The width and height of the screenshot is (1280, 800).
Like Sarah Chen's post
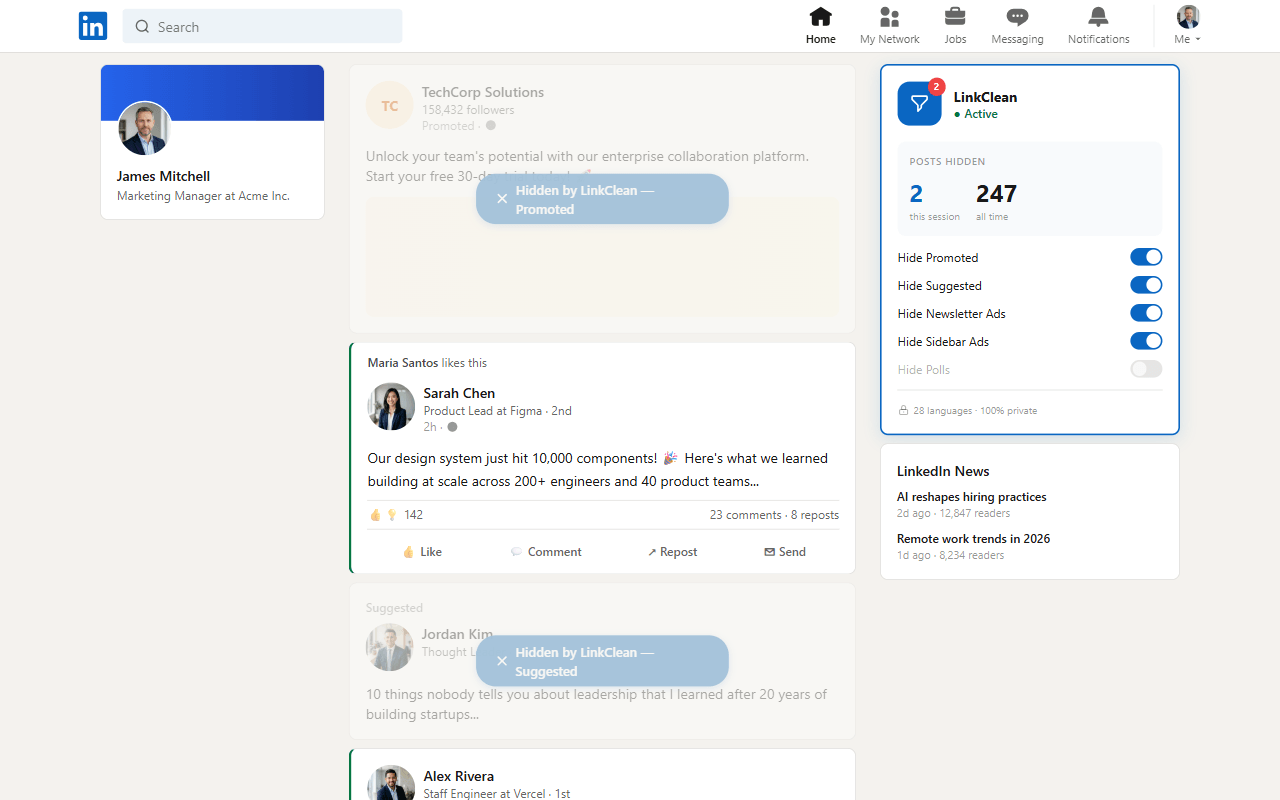point(422,552)
